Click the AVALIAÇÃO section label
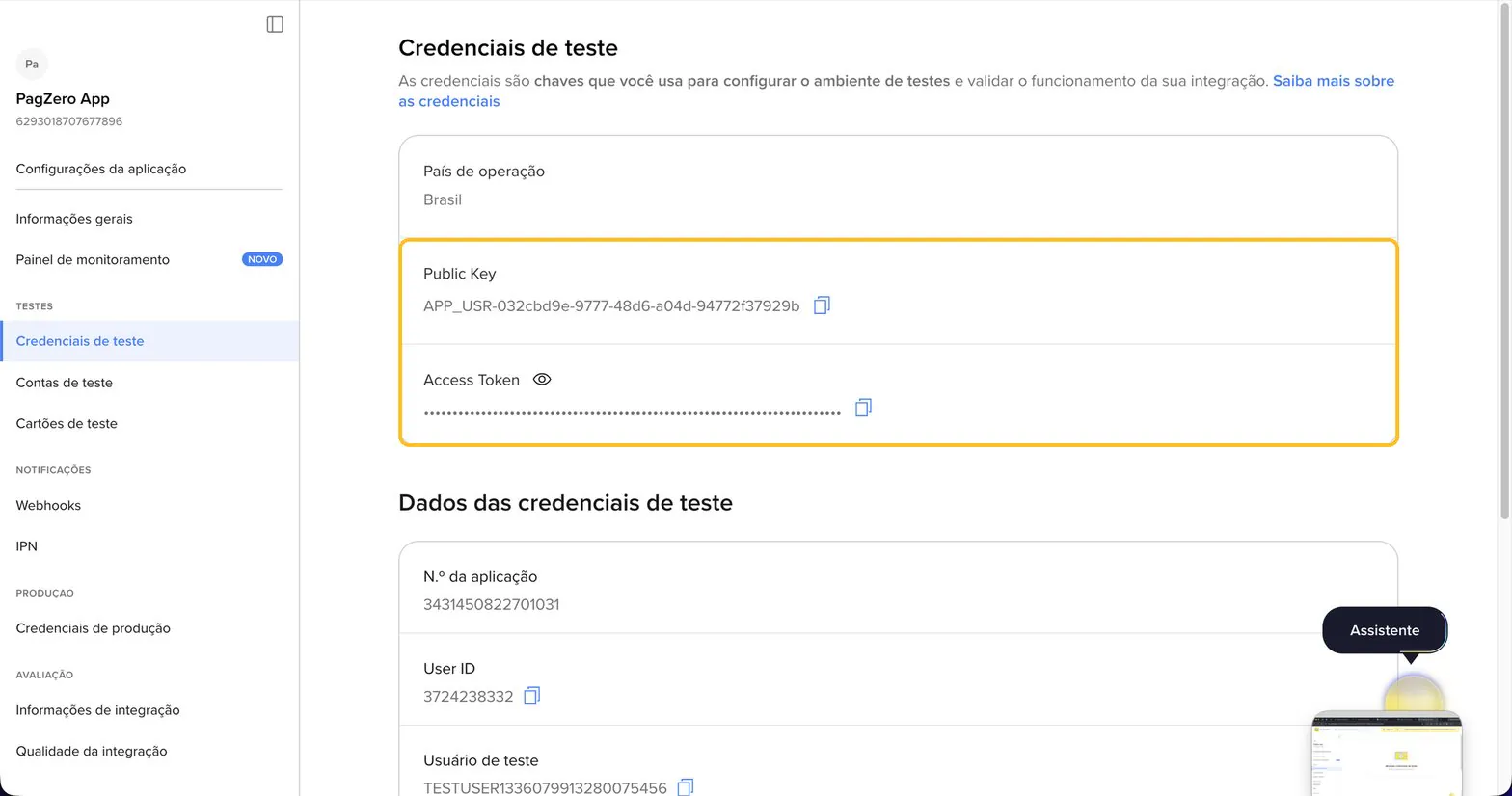Image resolution: width=1512 pixels, height=796 pixels. tap(44, 675)
